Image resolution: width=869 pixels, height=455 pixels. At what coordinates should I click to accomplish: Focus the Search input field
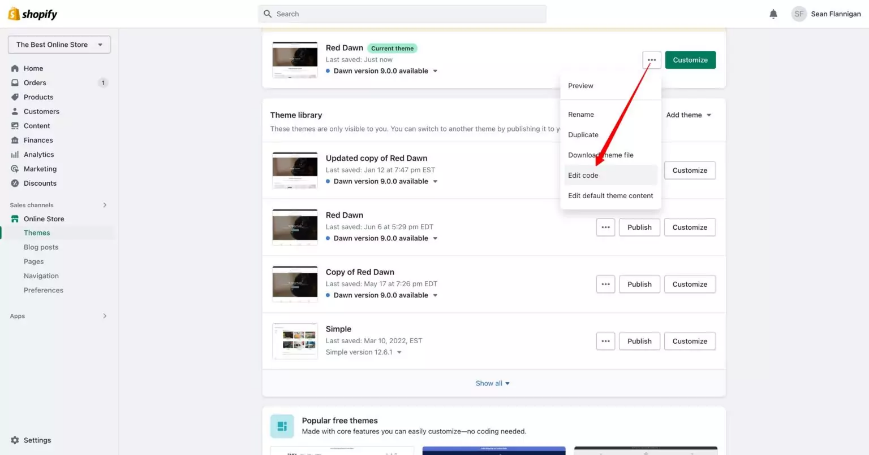pos(402,14)
